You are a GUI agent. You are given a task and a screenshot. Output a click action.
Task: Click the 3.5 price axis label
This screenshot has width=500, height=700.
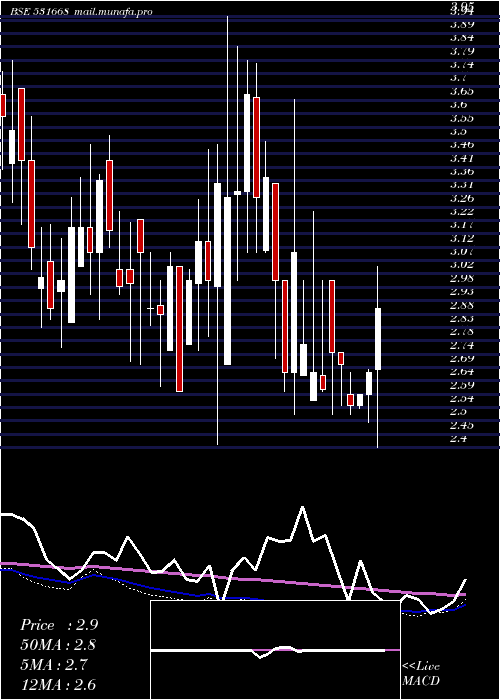coord(458,132)
